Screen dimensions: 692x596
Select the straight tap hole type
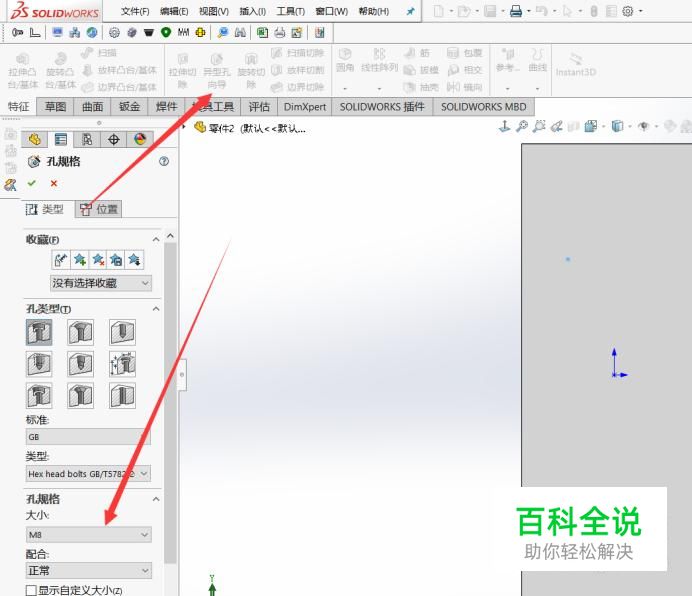click(x=39, y=364)
